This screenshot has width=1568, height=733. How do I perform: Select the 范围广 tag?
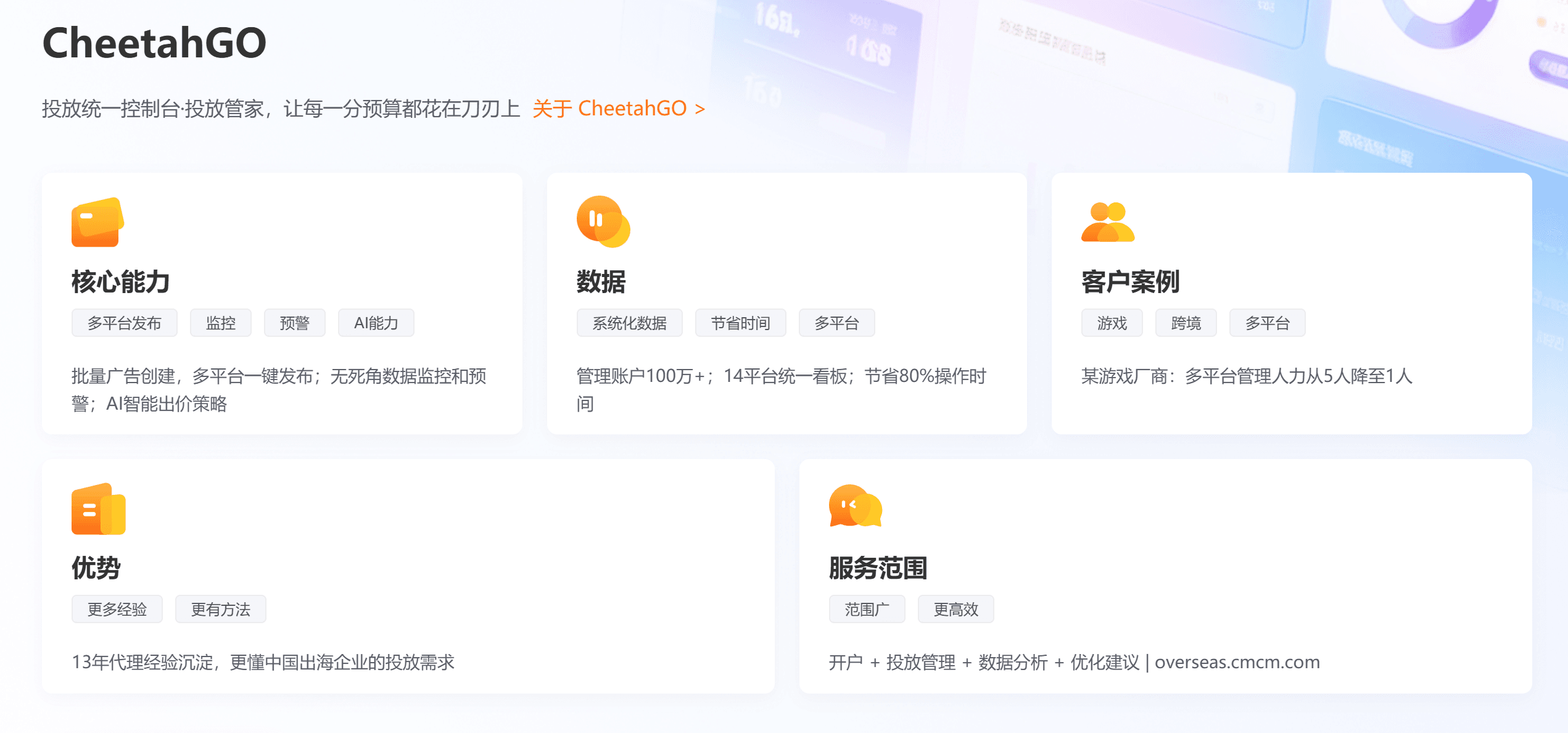[867, 609]
